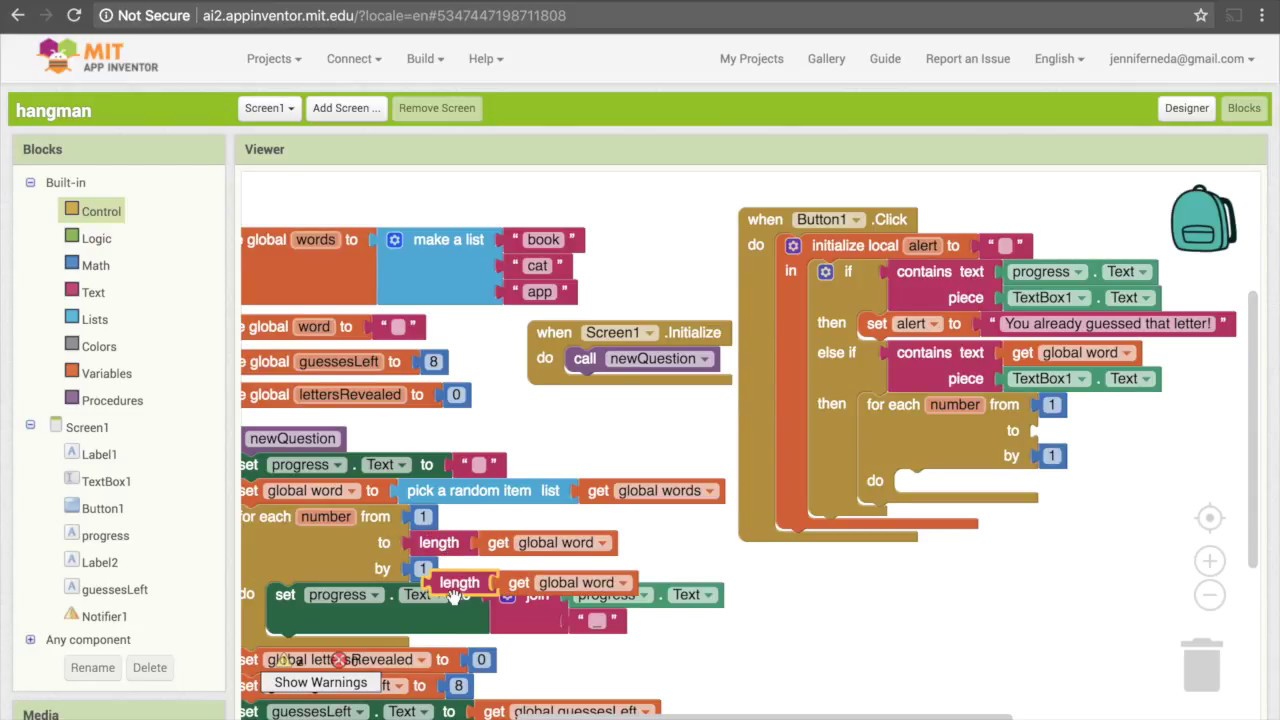Click the 'book' text block in the list

point(543,240)
